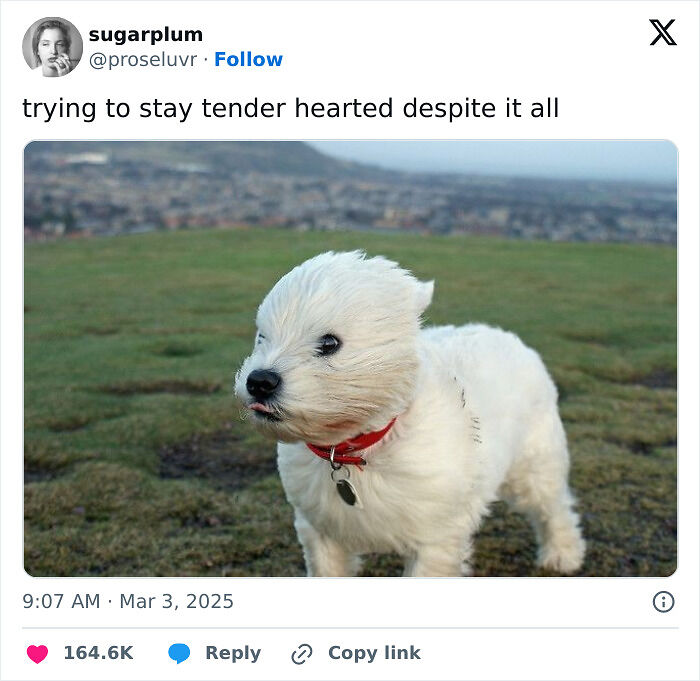Visit the @proseluvr handle link
Screen dimensions: 700x681
(x=143, y=60)
